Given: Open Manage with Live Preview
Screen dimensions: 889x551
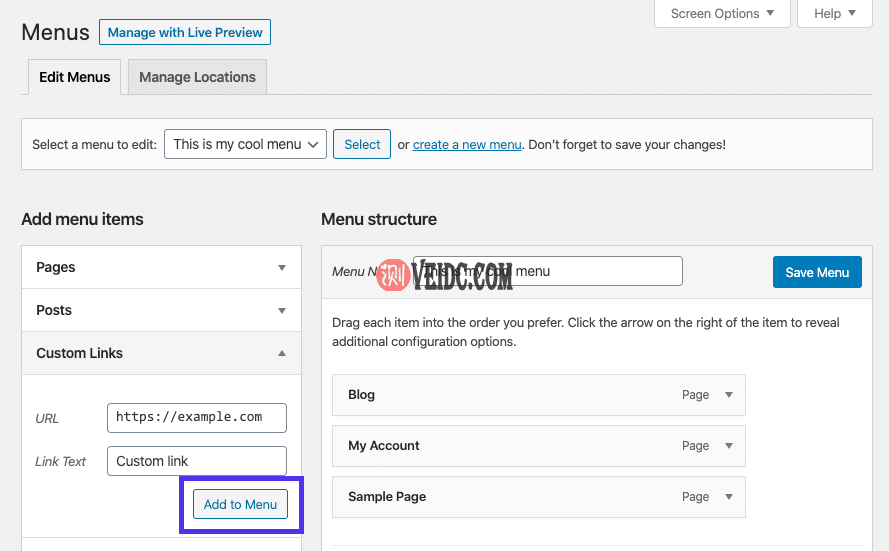Looking at the screenshot, I should point(185,32).
